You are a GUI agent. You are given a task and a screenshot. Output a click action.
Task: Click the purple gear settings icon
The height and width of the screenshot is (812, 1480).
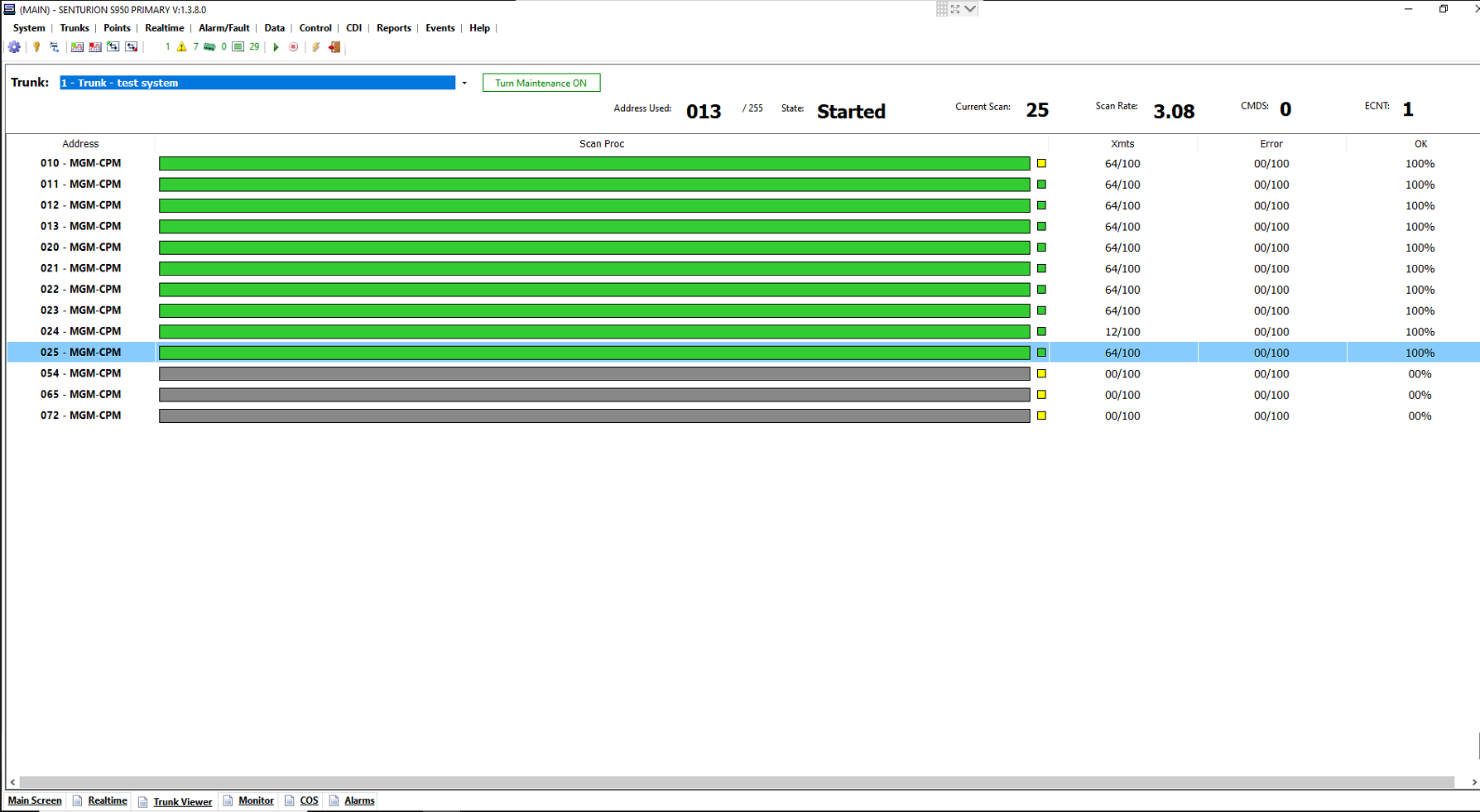[x=14, y=47]
